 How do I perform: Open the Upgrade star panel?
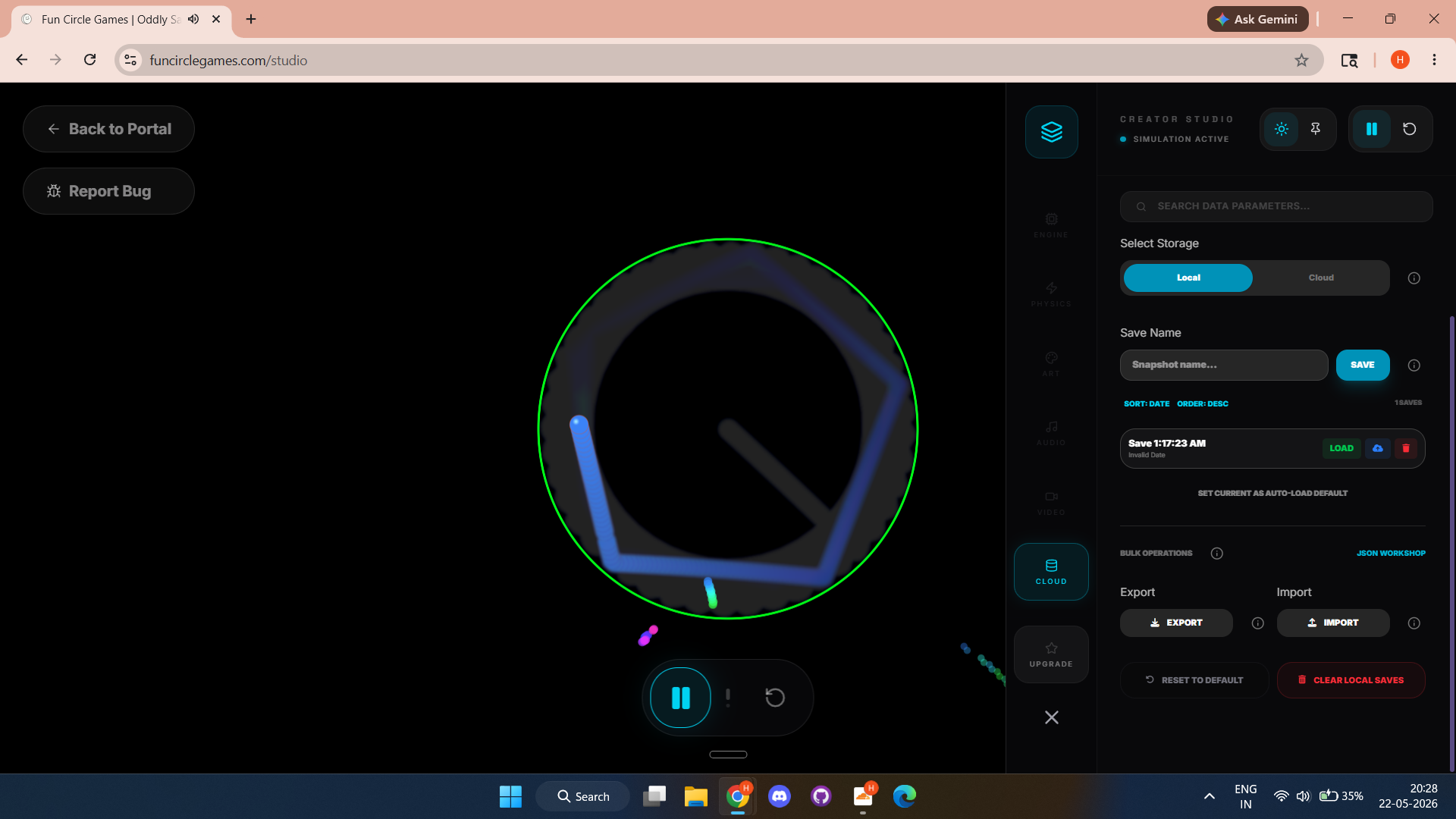[1051, 654]
